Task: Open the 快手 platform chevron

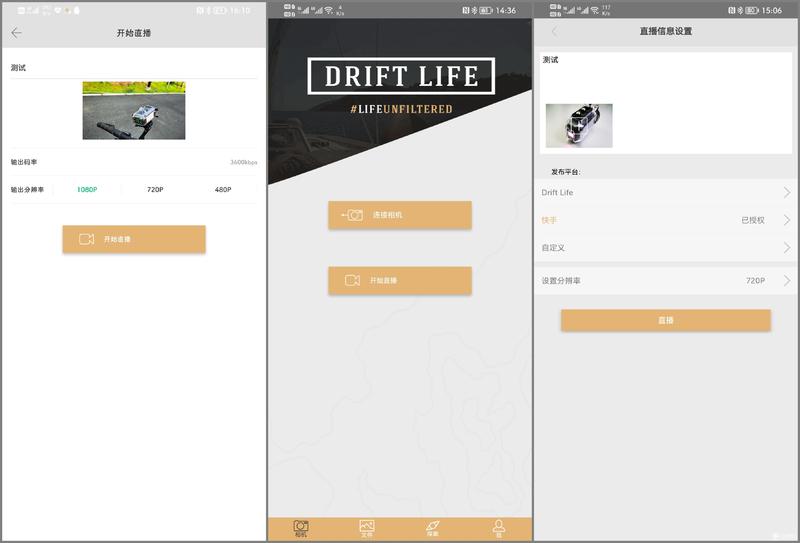Action: (x=787, y=220)
